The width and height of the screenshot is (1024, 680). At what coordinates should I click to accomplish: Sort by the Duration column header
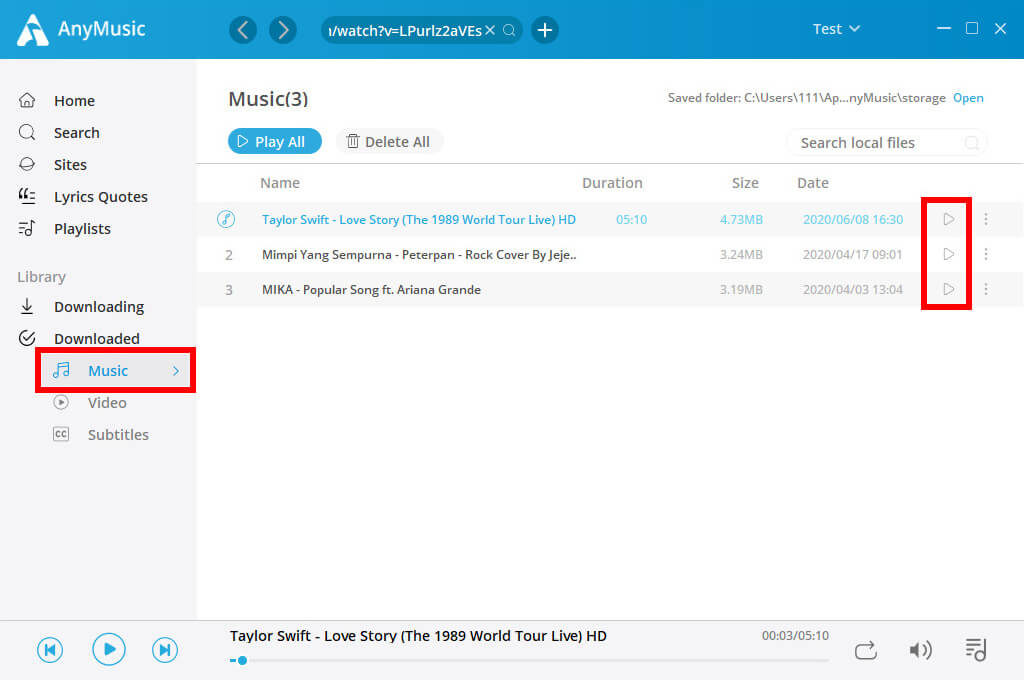[x=612, y=183]
